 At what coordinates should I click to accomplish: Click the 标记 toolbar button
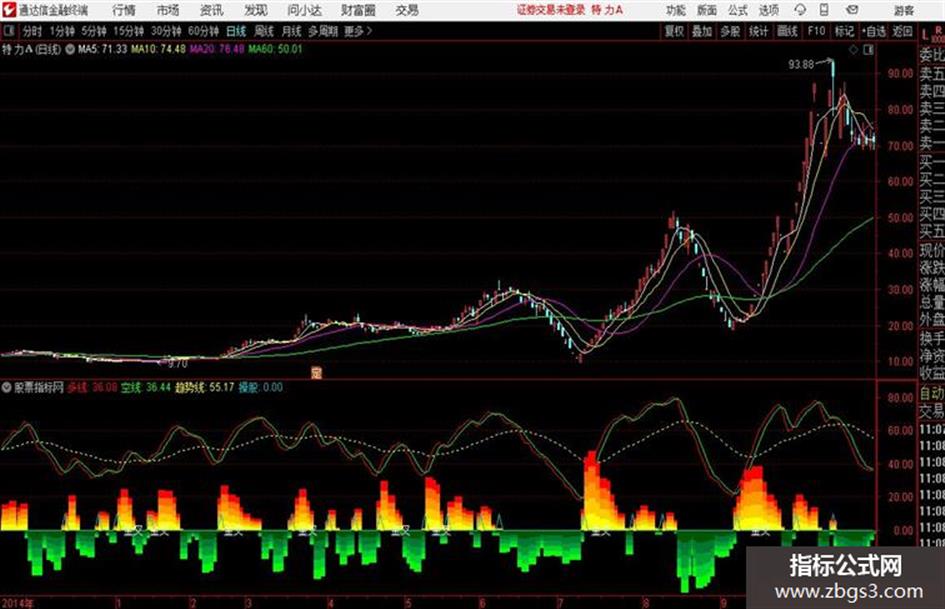[x=844, y=31]
